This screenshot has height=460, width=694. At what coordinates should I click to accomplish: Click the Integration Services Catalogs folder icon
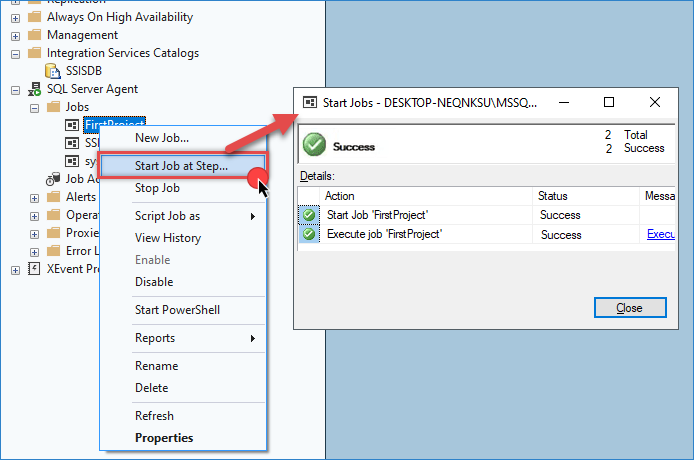35,53
